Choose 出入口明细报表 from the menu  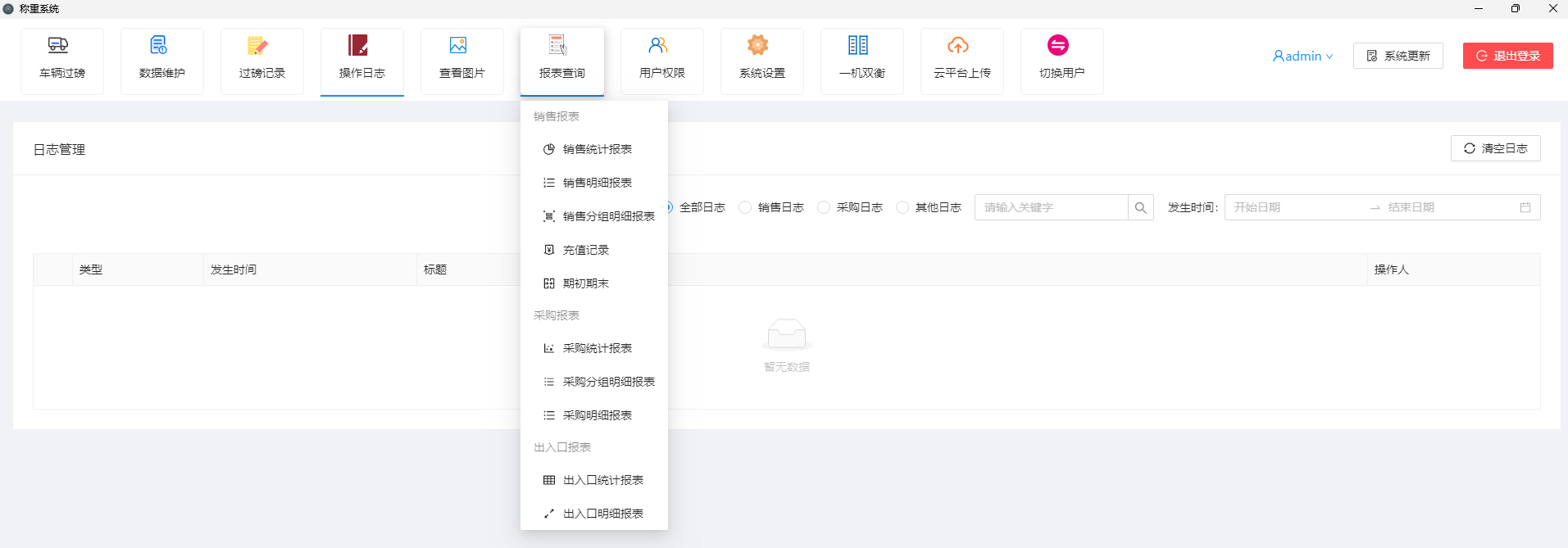click(602, 514)
